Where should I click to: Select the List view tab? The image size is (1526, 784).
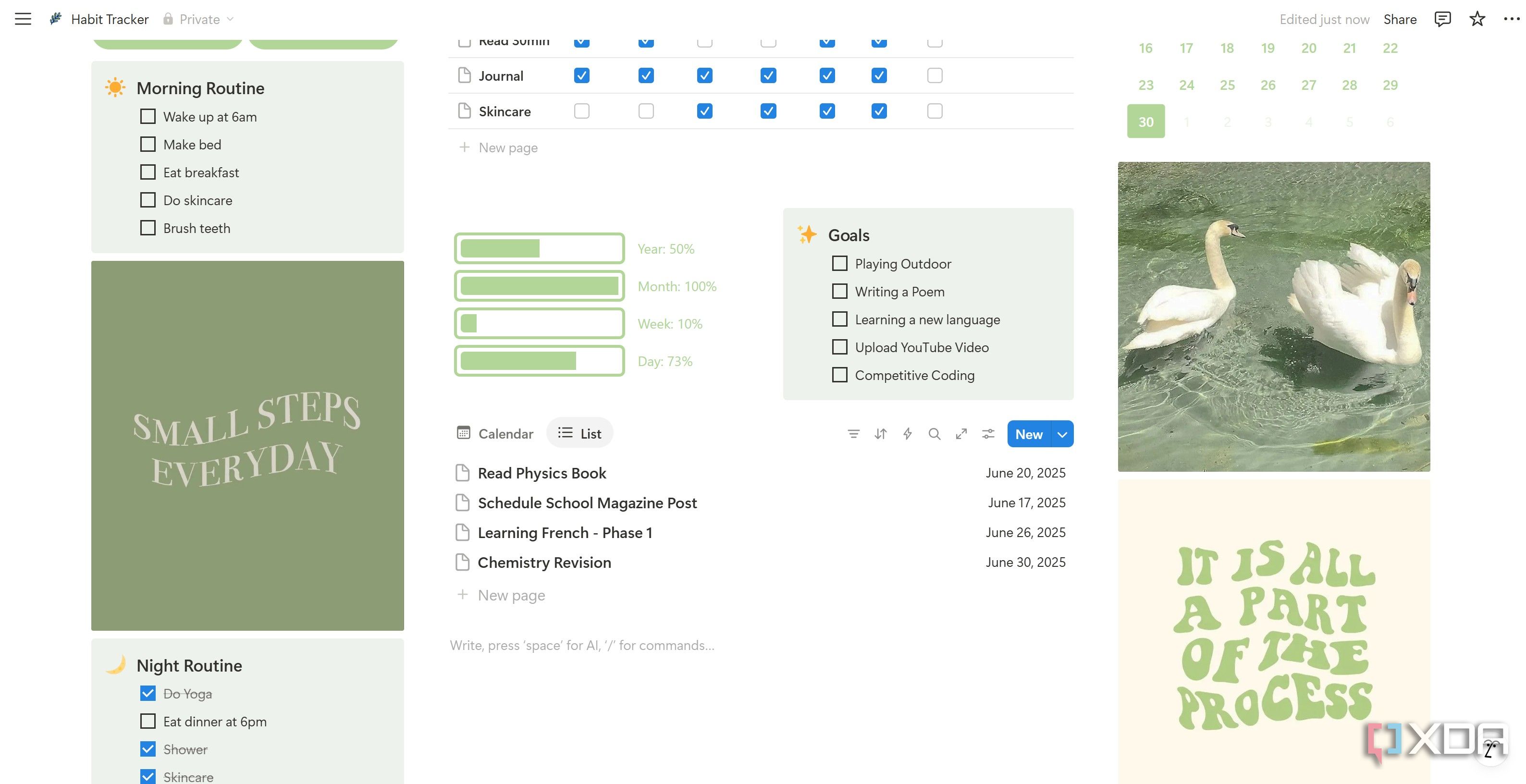point(579,433)
